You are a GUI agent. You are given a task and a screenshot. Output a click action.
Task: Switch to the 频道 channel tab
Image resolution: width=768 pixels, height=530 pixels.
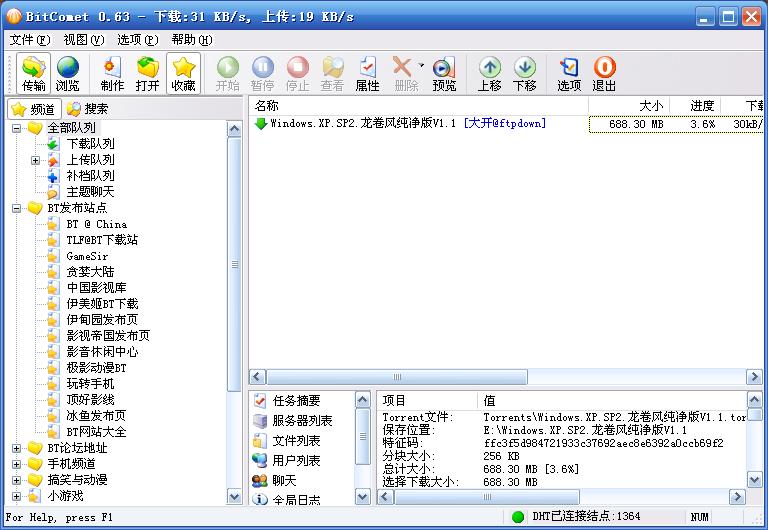pyautogui.click(x=34, y=109)
